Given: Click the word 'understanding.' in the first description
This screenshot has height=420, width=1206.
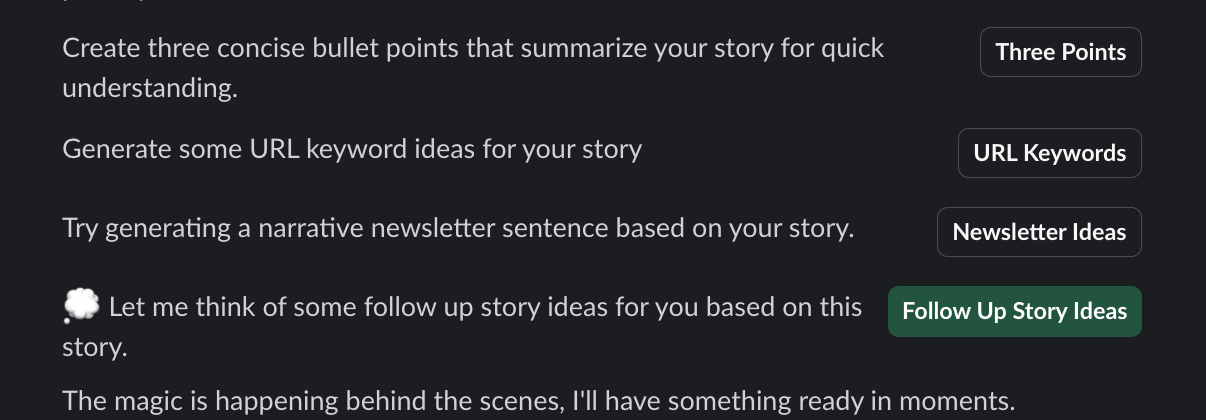Looking at the screenshot, I should (x=149, y=88).
